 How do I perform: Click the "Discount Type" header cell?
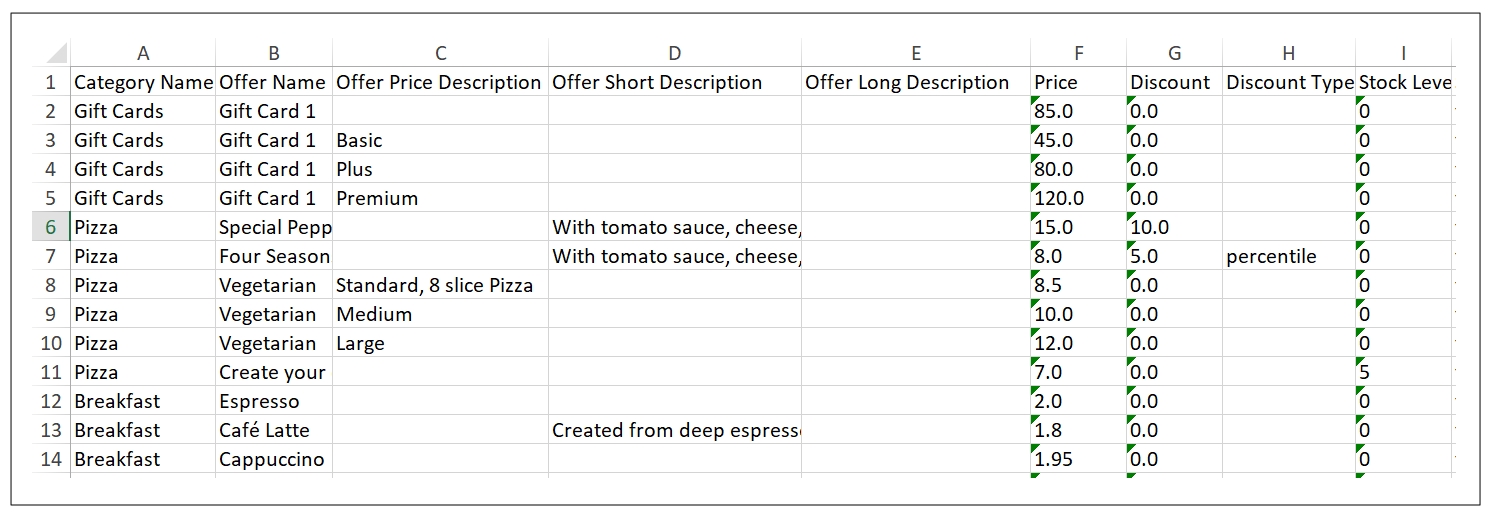[1288, 82]
